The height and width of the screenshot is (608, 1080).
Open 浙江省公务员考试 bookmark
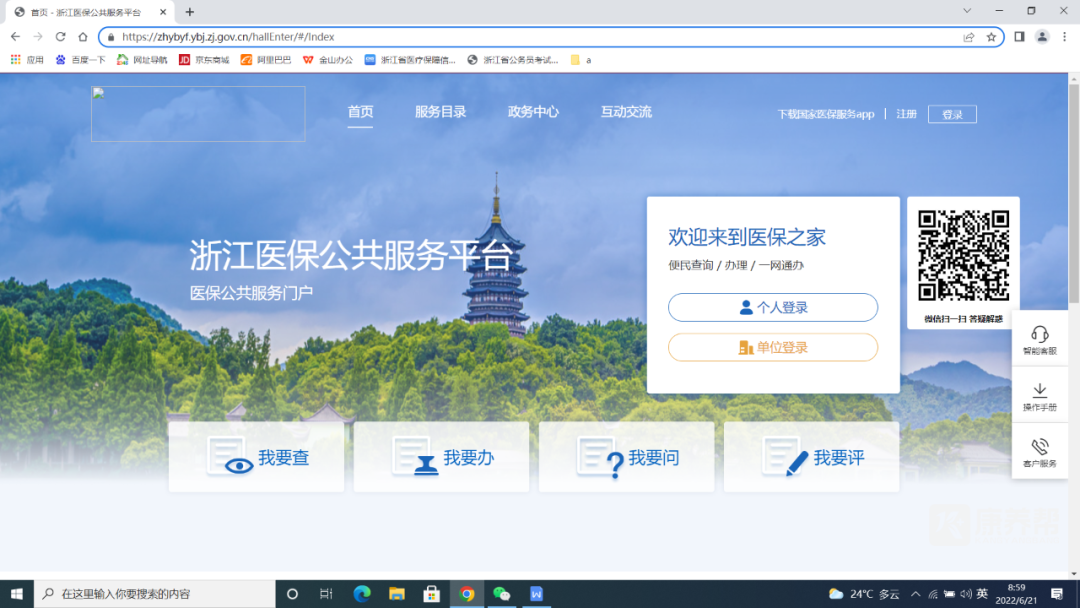coord(512,60)
